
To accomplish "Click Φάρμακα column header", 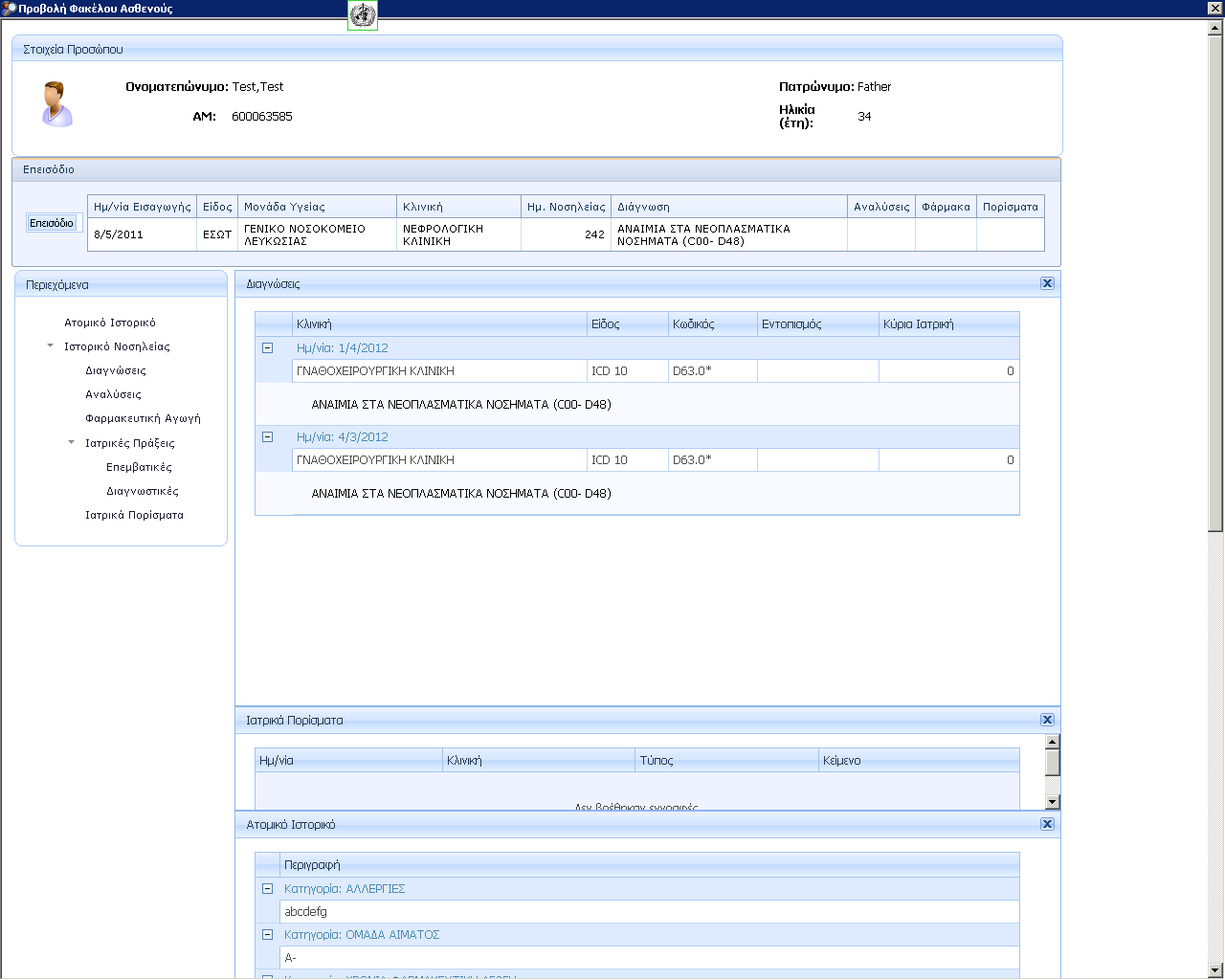I will click(x=946, y=207).
